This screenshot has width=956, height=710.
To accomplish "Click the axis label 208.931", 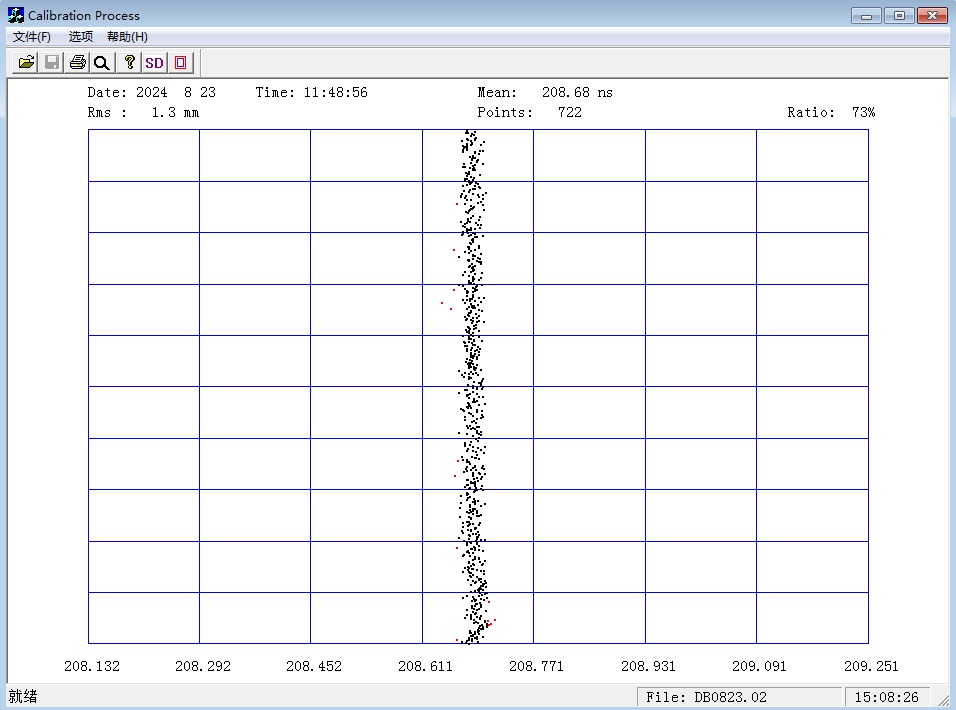I will [648, 667].
